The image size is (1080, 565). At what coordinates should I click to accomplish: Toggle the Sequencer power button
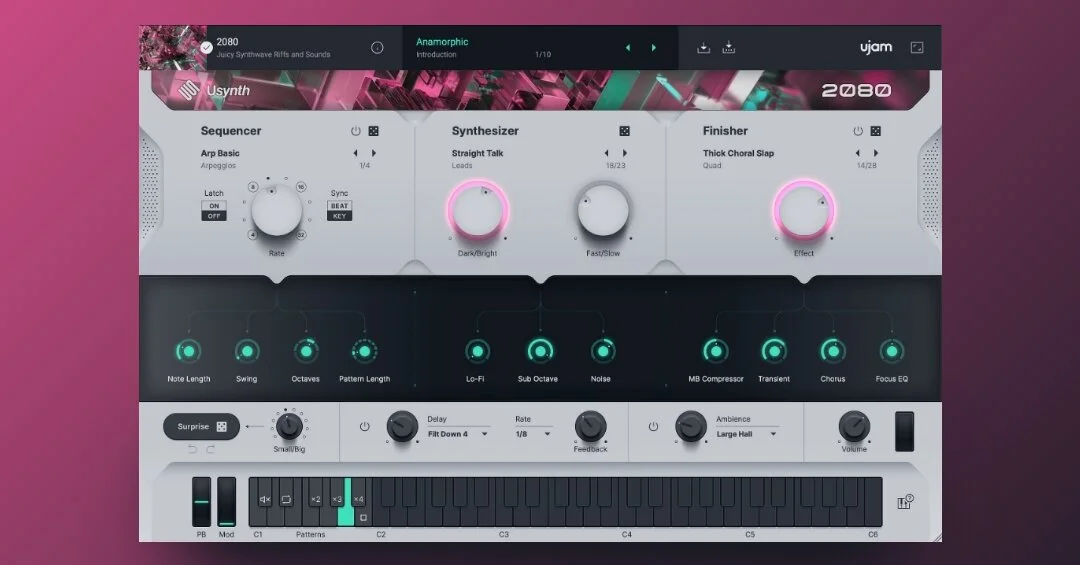[355, 131]
